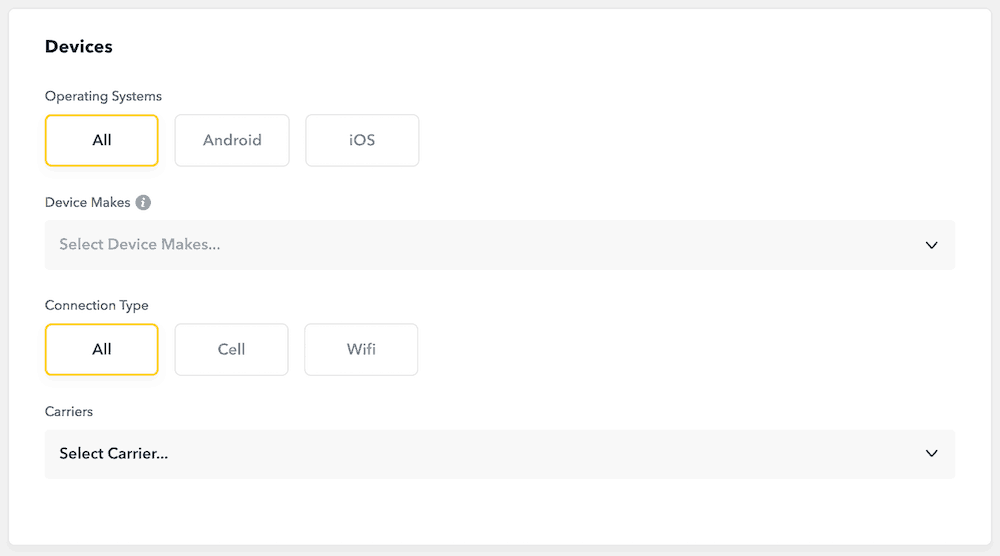Click the "Select Device Makes..." placeholder text
Image resolution: width=1000 pixels, height=556 pixels.
(x=139, y=245)
